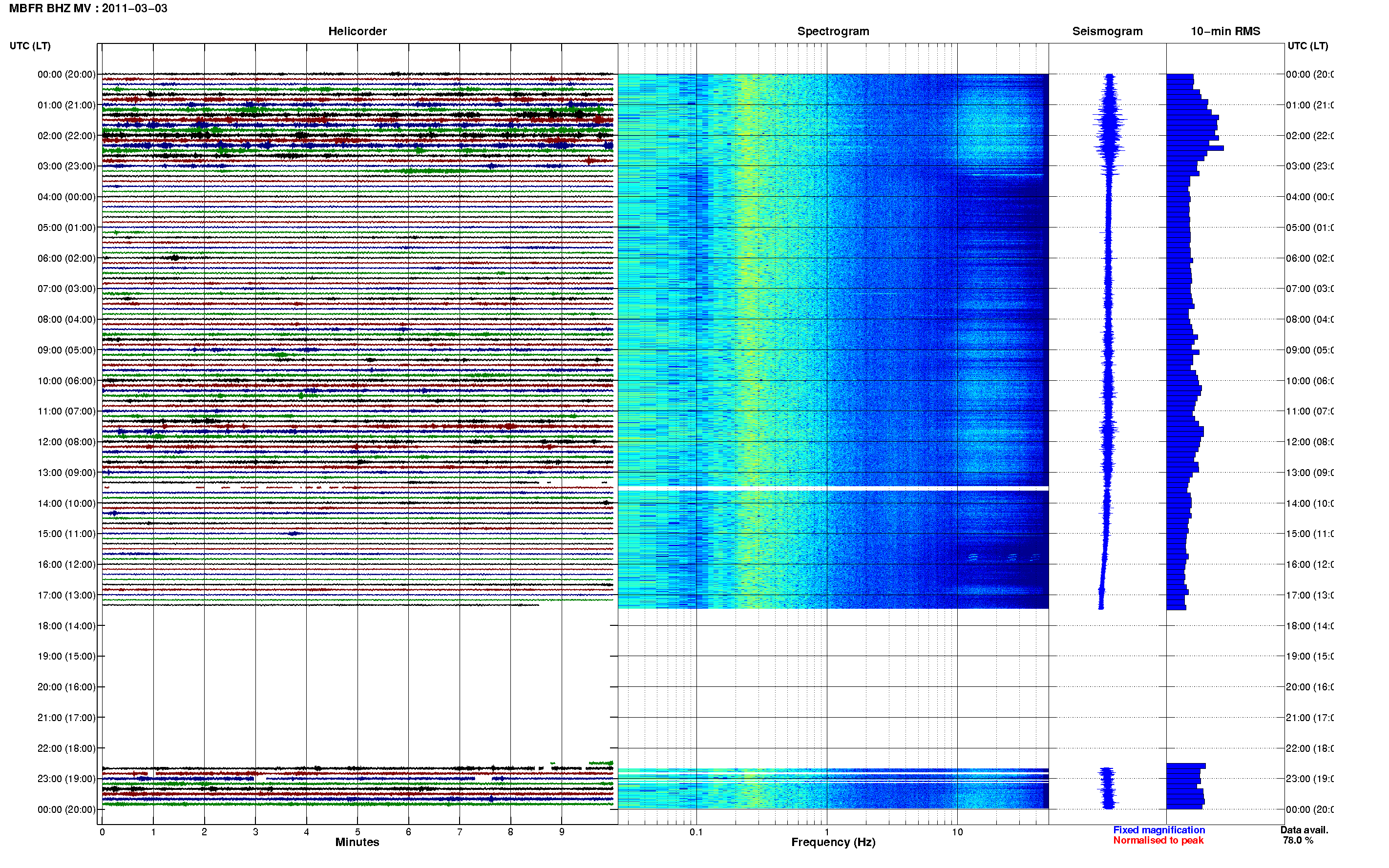
Task: Click the '10' Hz frequency tick label
Action: tap(957, 832)
